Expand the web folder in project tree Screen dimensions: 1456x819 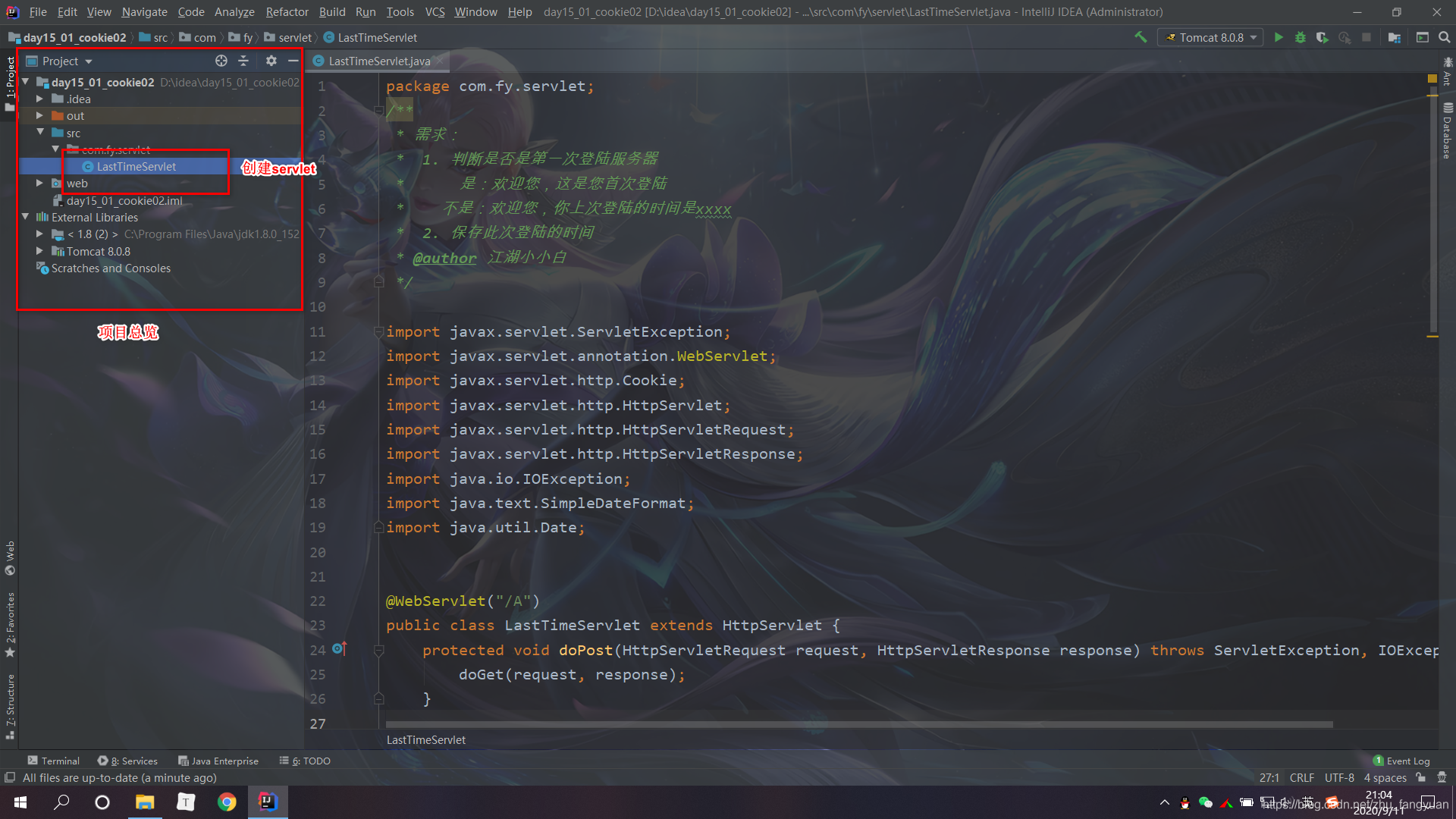pyautogui.click(x=39, y=183)
